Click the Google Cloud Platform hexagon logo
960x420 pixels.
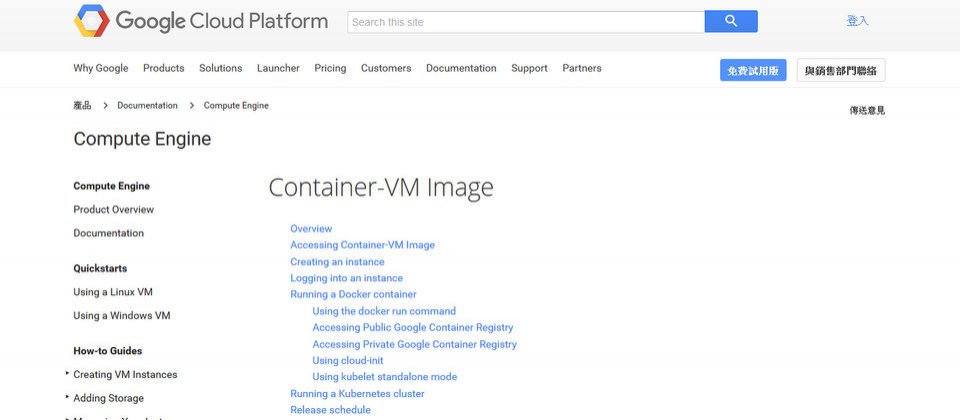[x=92, y=21]
